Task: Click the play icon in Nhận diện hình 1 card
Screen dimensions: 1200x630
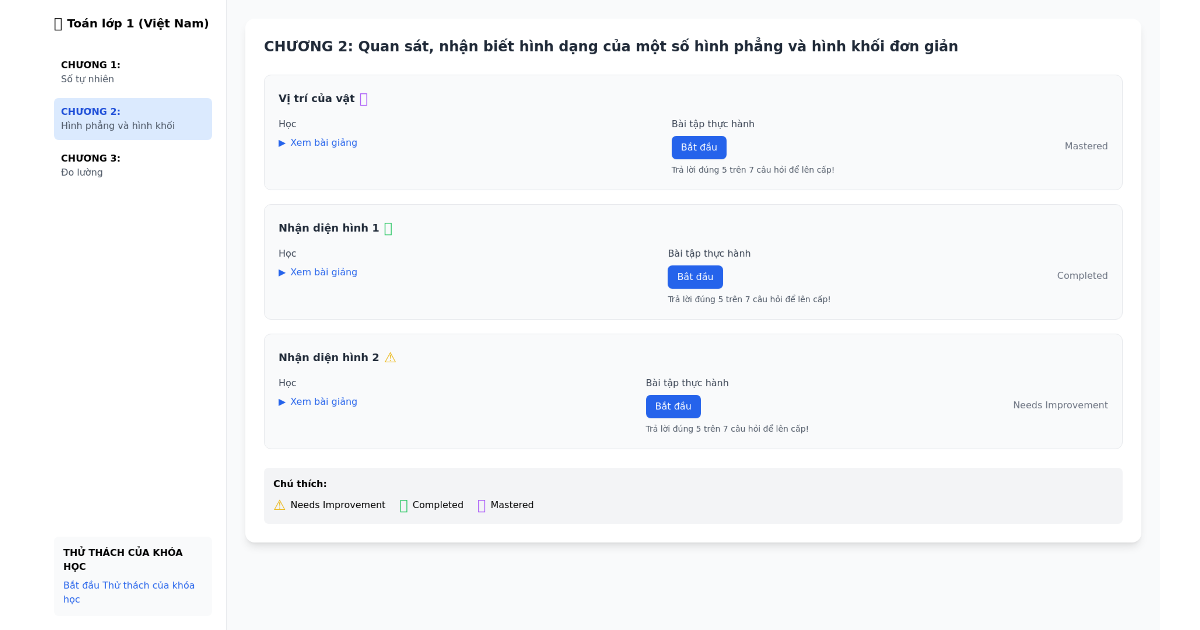Action: (x=282, y=271)
